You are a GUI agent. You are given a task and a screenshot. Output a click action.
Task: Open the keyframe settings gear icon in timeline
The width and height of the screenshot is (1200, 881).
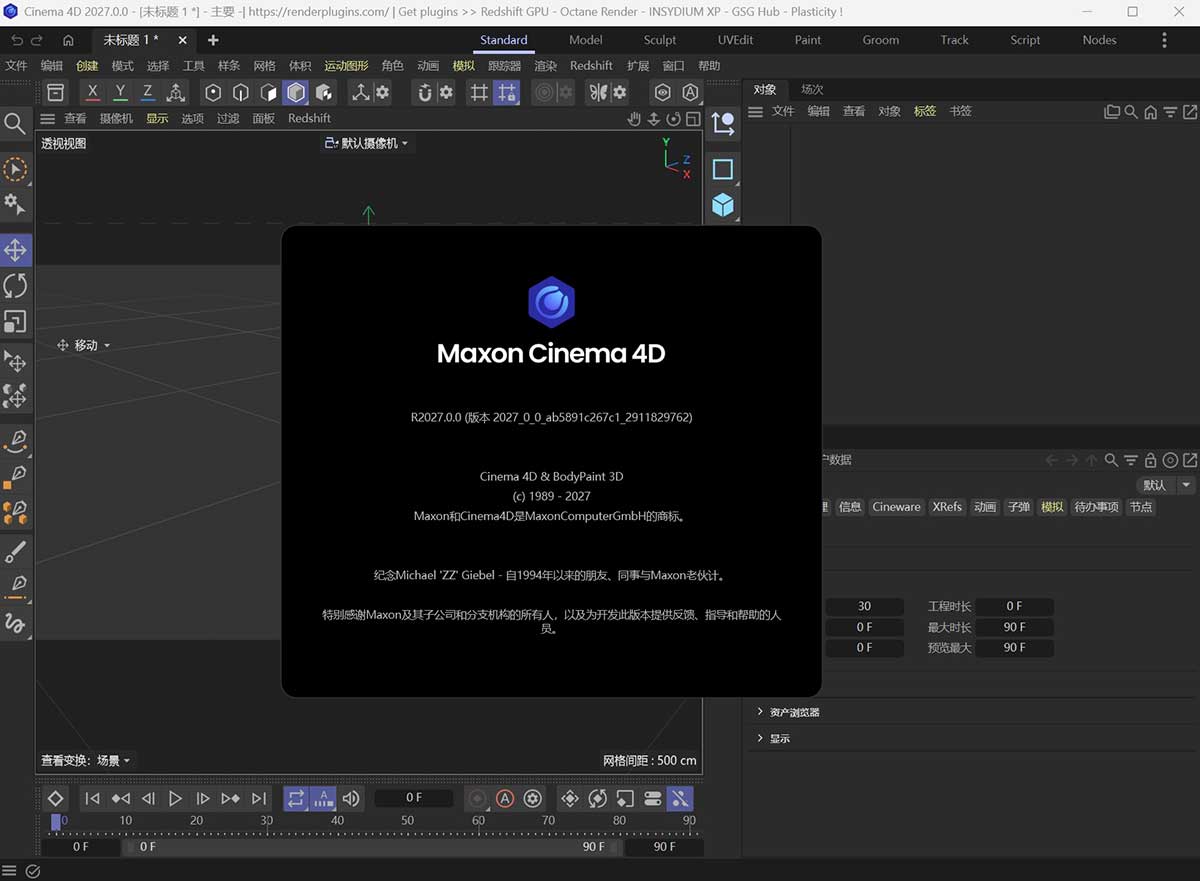(533, 798)
